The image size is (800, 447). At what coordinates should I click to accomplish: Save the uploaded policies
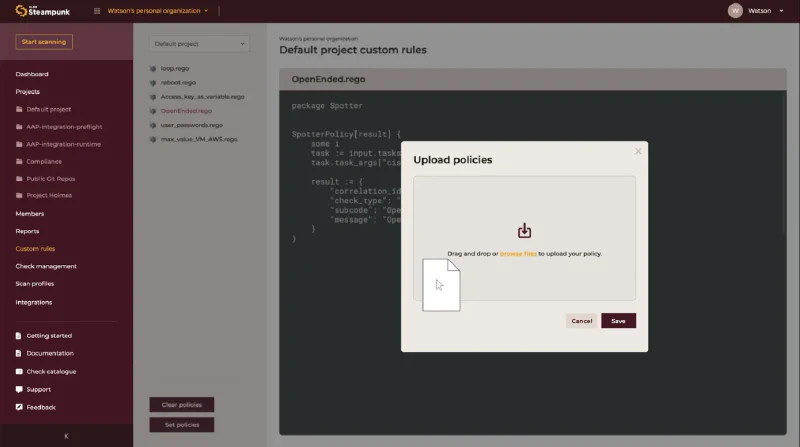click(618, 321)
